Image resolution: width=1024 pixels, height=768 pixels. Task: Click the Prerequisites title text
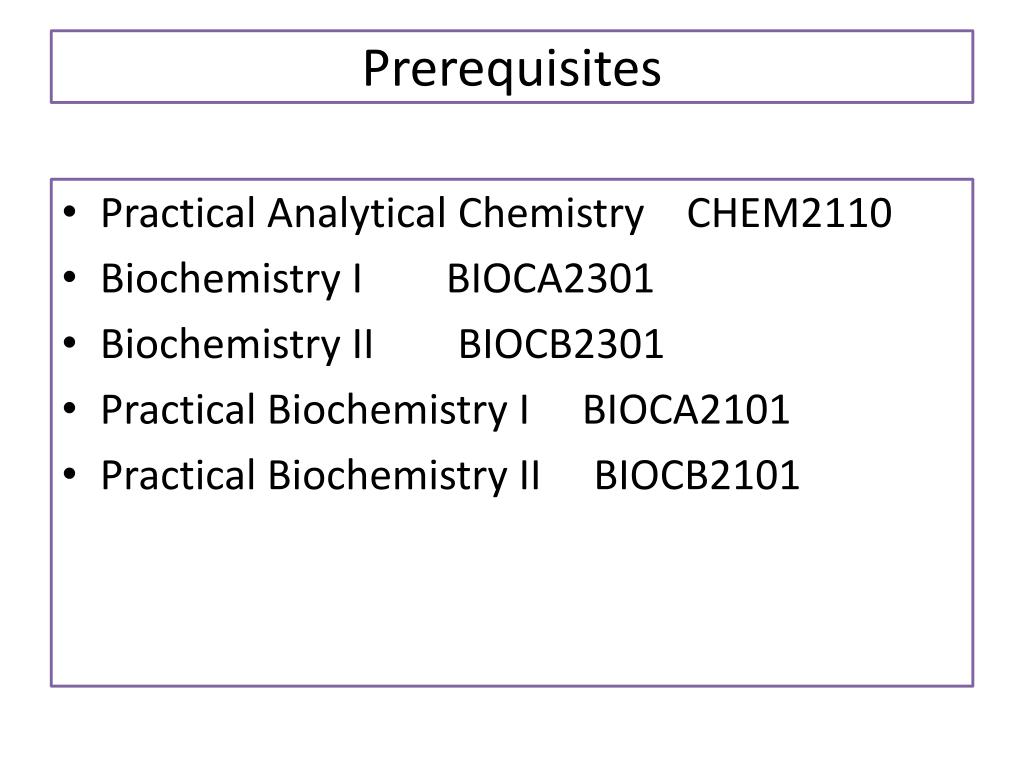coord(512,69)
